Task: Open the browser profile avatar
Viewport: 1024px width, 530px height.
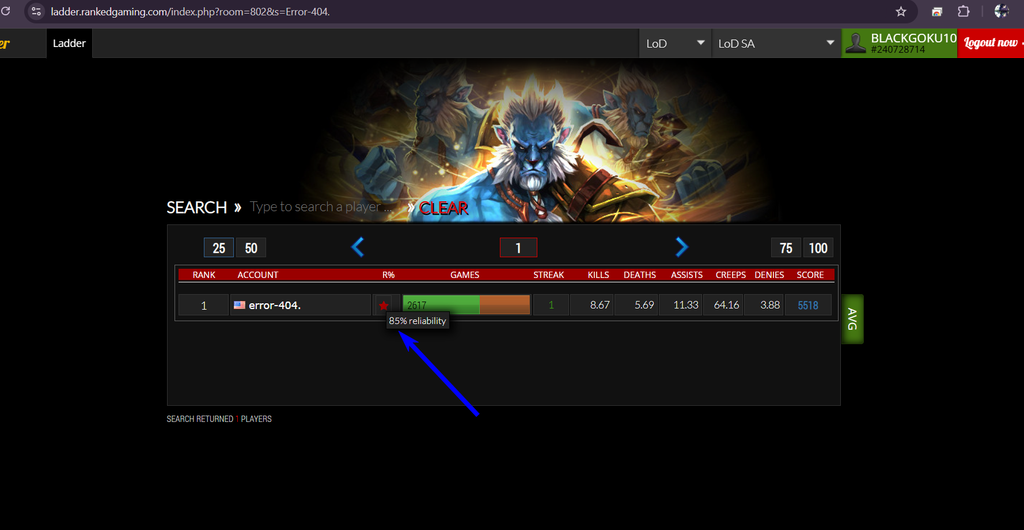Action: 1002,11
